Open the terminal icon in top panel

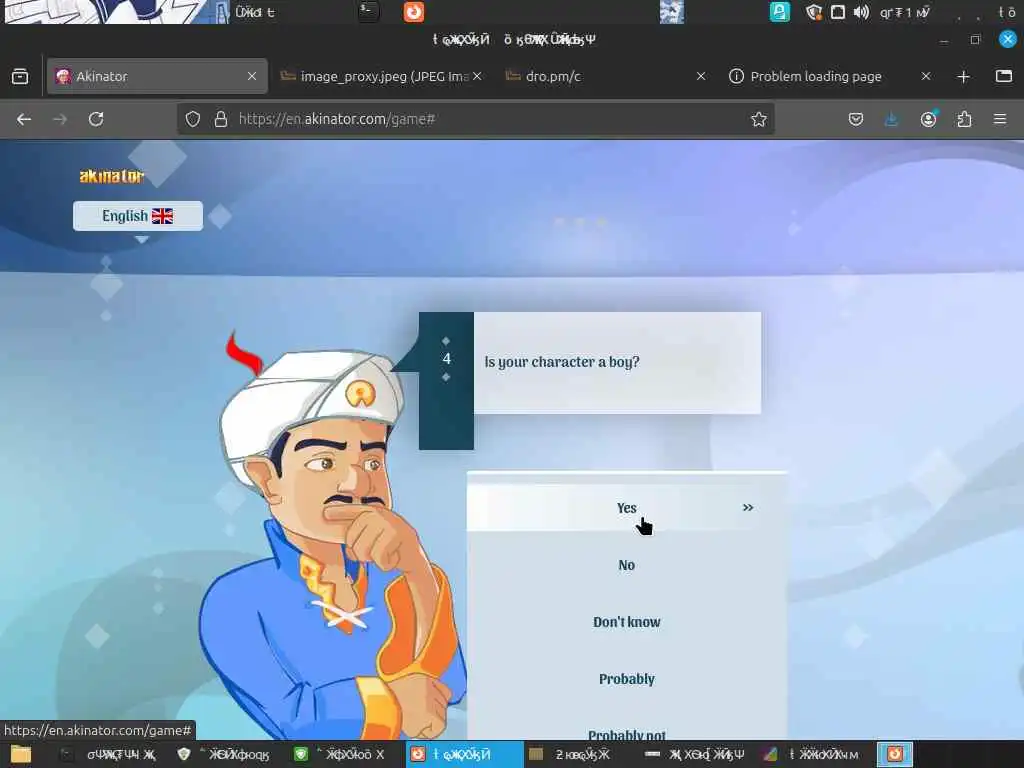pos(368,11)
